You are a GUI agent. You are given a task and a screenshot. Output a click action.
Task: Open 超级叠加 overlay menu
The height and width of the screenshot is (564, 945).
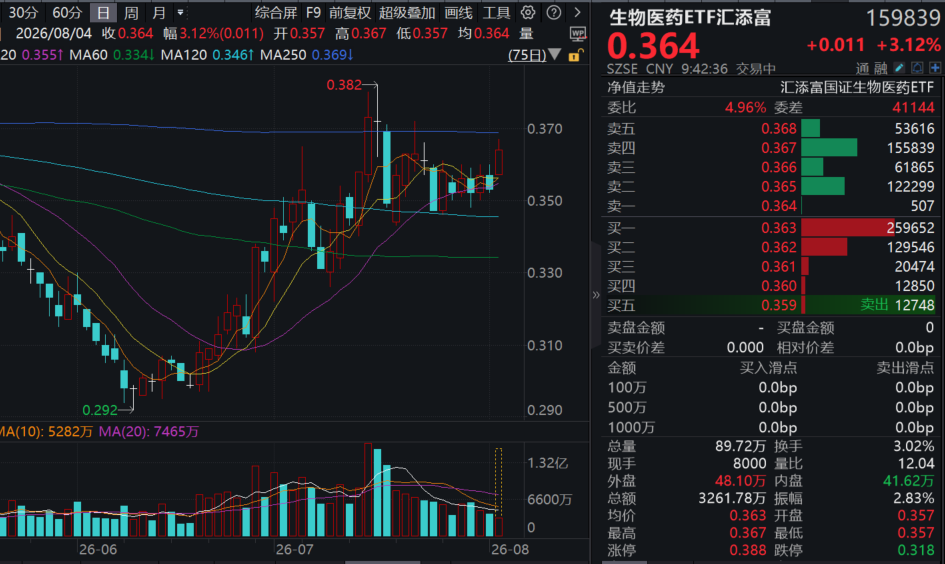[407, 12]
